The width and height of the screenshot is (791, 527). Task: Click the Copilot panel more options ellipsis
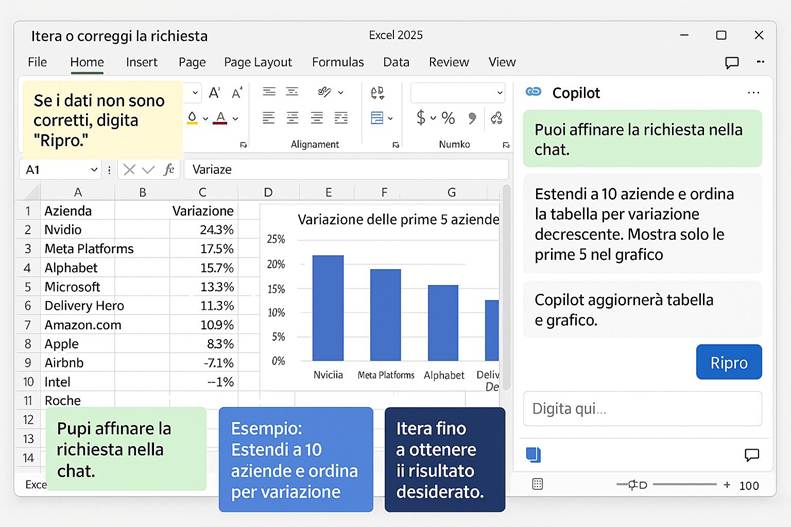753,93
